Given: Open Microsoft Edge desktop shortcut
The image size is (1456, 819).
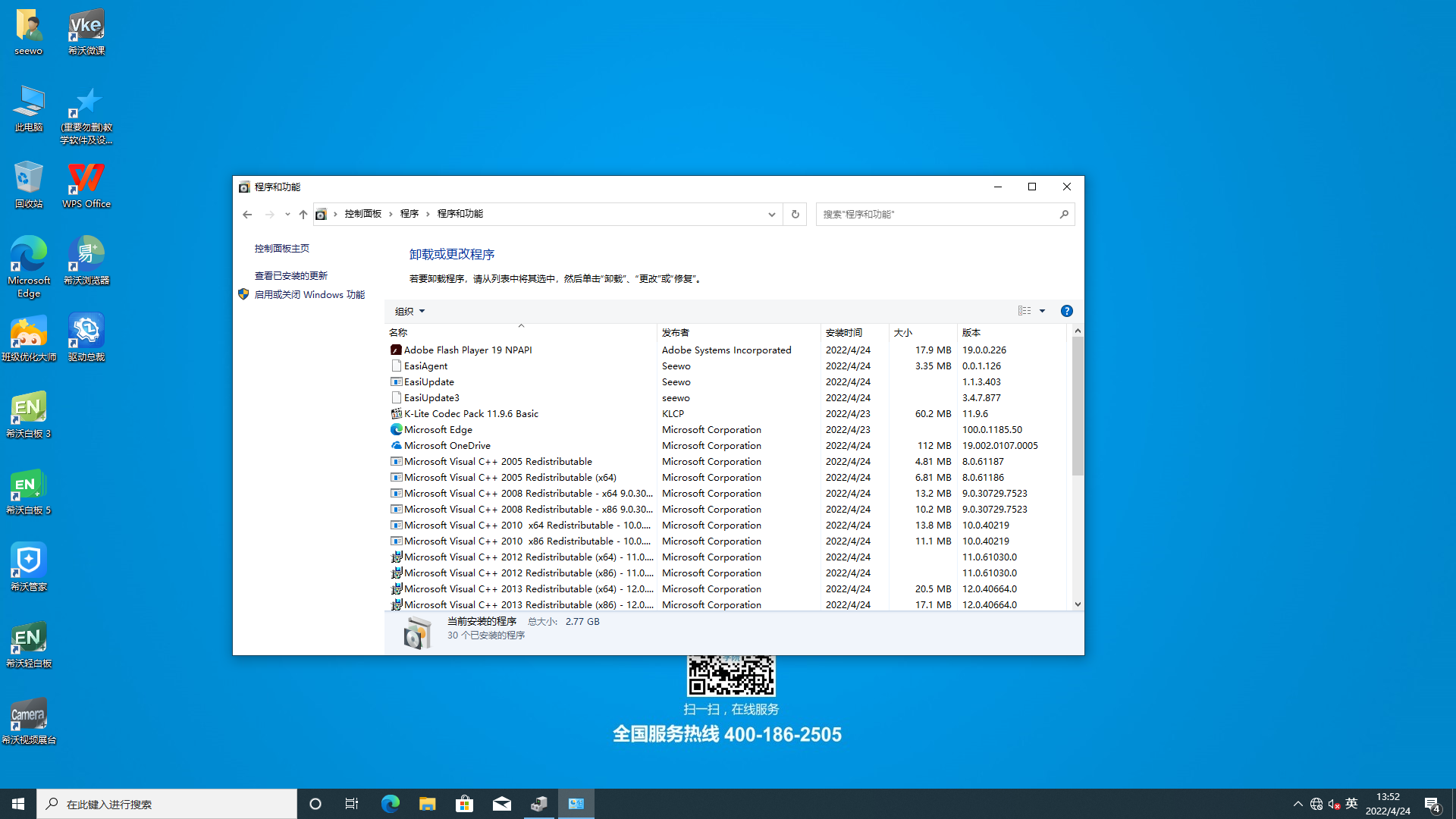Looking at the screenshot, I should pos(29,267).
